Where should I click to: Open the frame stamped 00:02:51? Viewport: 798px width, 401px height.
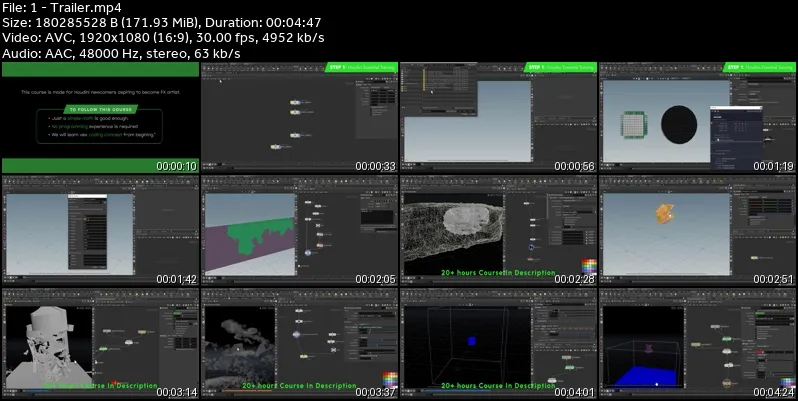tap(697, 231)
